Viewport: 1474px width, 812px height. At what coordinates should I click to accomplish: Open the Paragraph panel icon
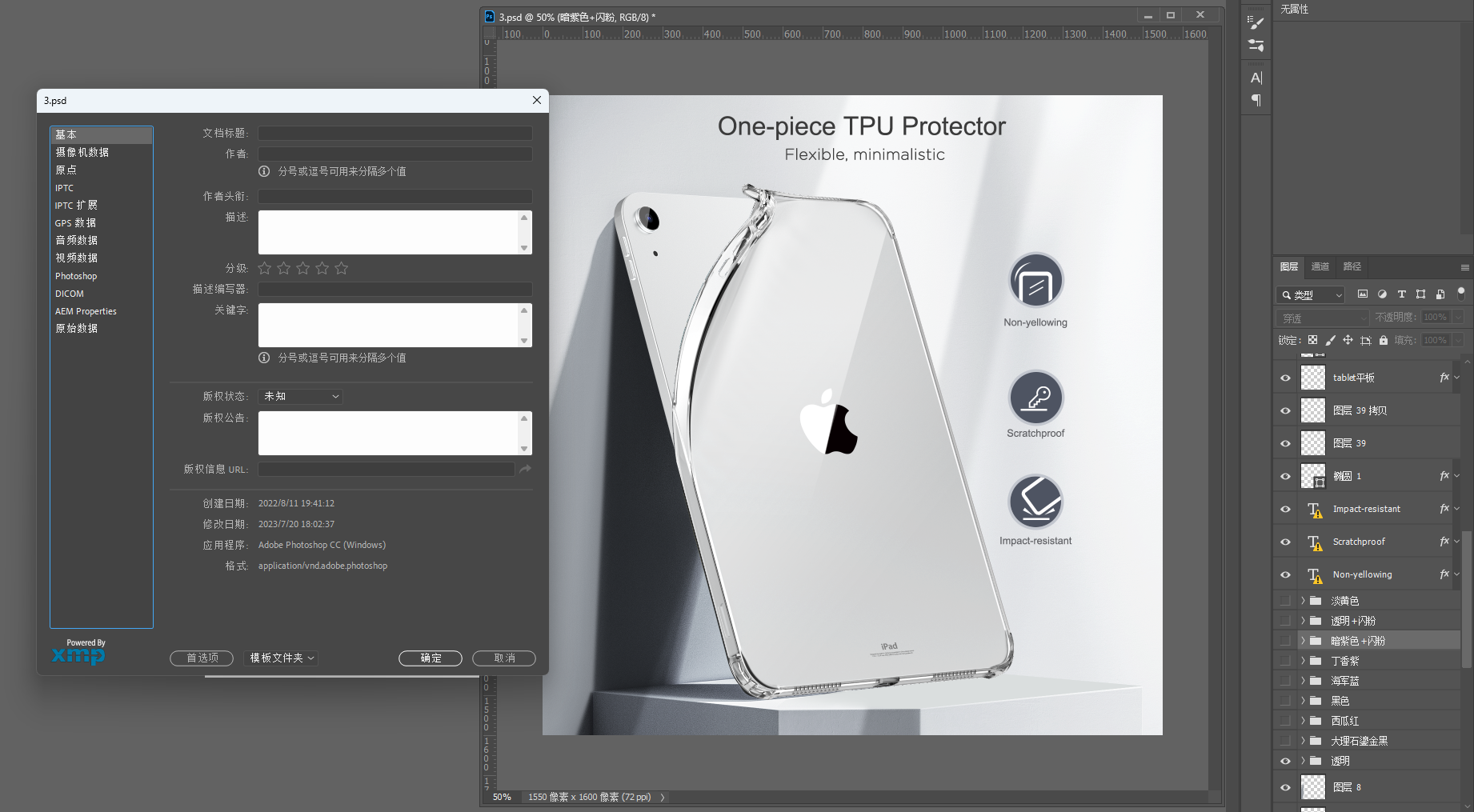coord(1256,100)
